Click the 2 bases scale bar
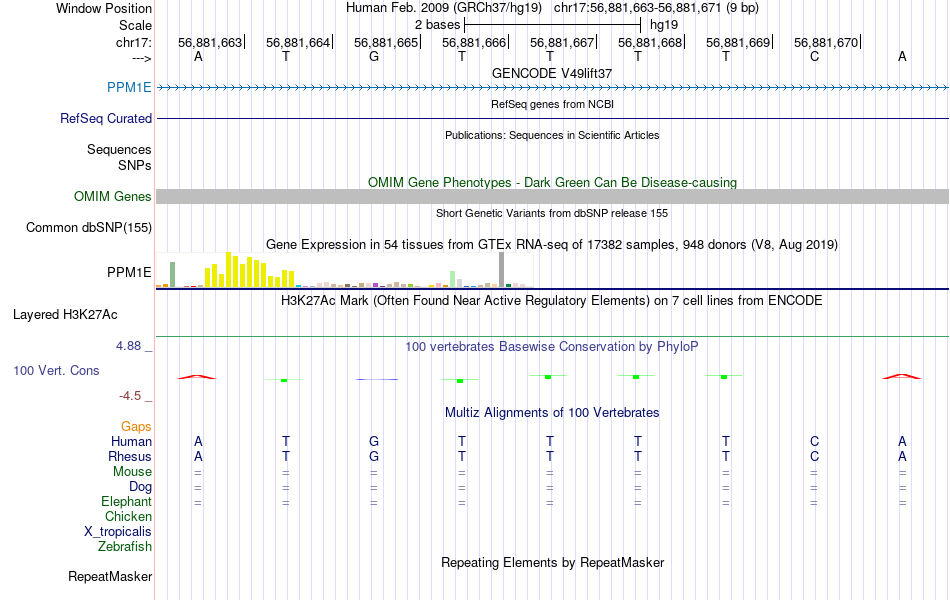Image resolution: width=950 pixels, height=600 pixels. pyautogui.click(x=552, y=25)
